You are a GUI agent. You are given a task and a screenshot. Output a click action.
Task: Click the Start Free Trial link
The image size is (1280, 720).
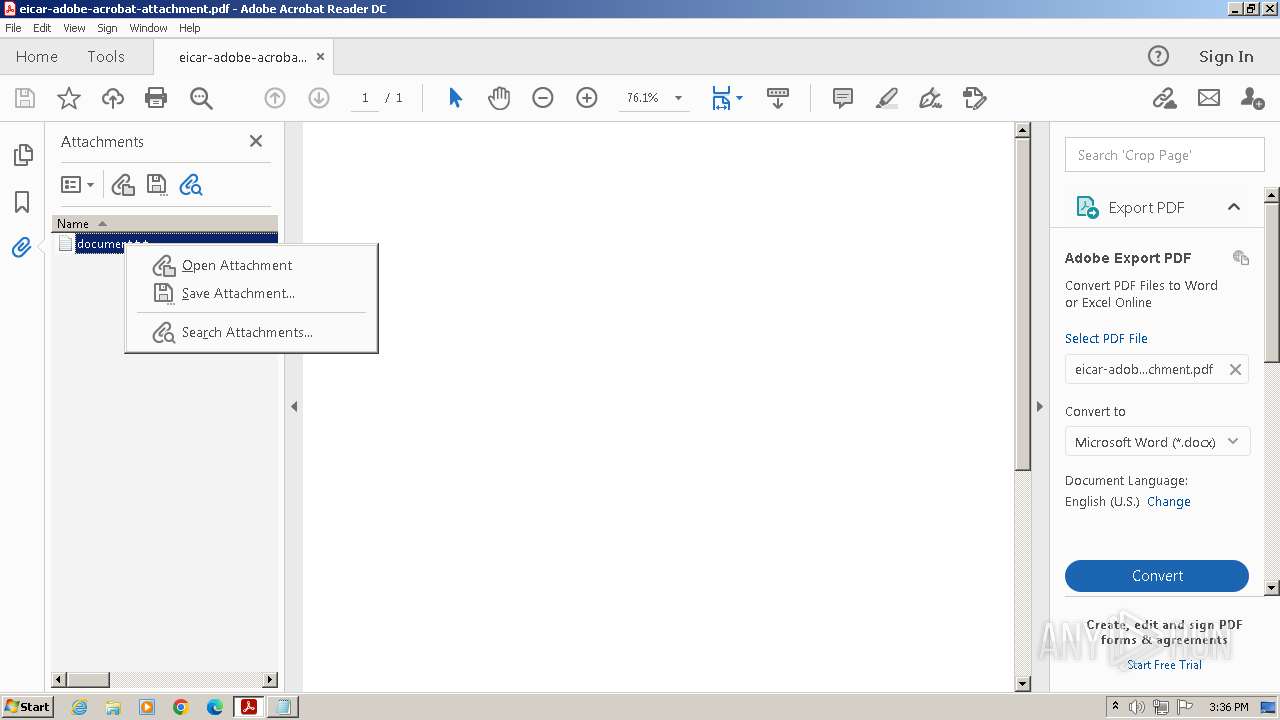(1164, 665)
